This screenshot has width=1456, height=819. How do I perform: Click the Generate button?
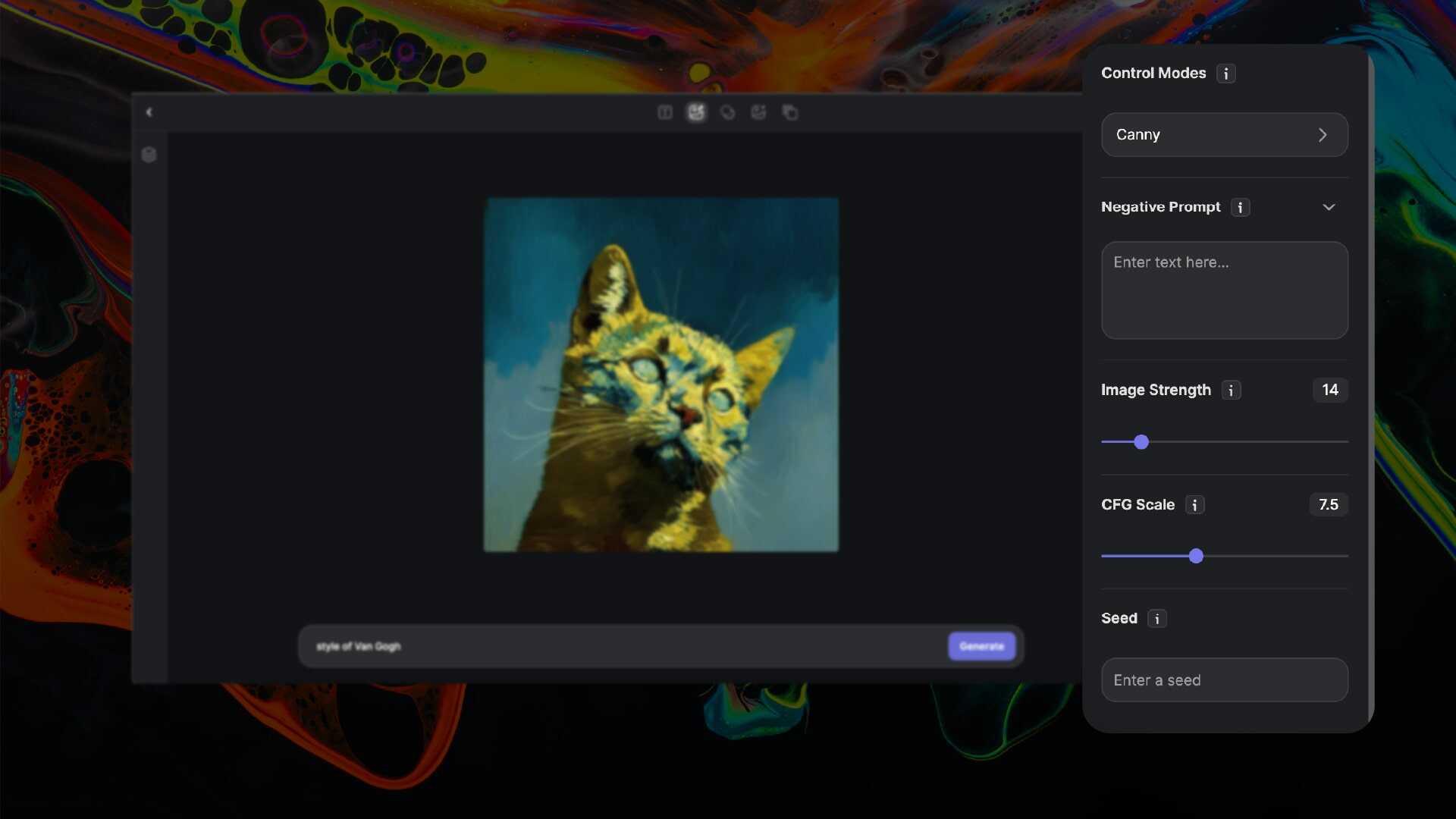point(981,646)
